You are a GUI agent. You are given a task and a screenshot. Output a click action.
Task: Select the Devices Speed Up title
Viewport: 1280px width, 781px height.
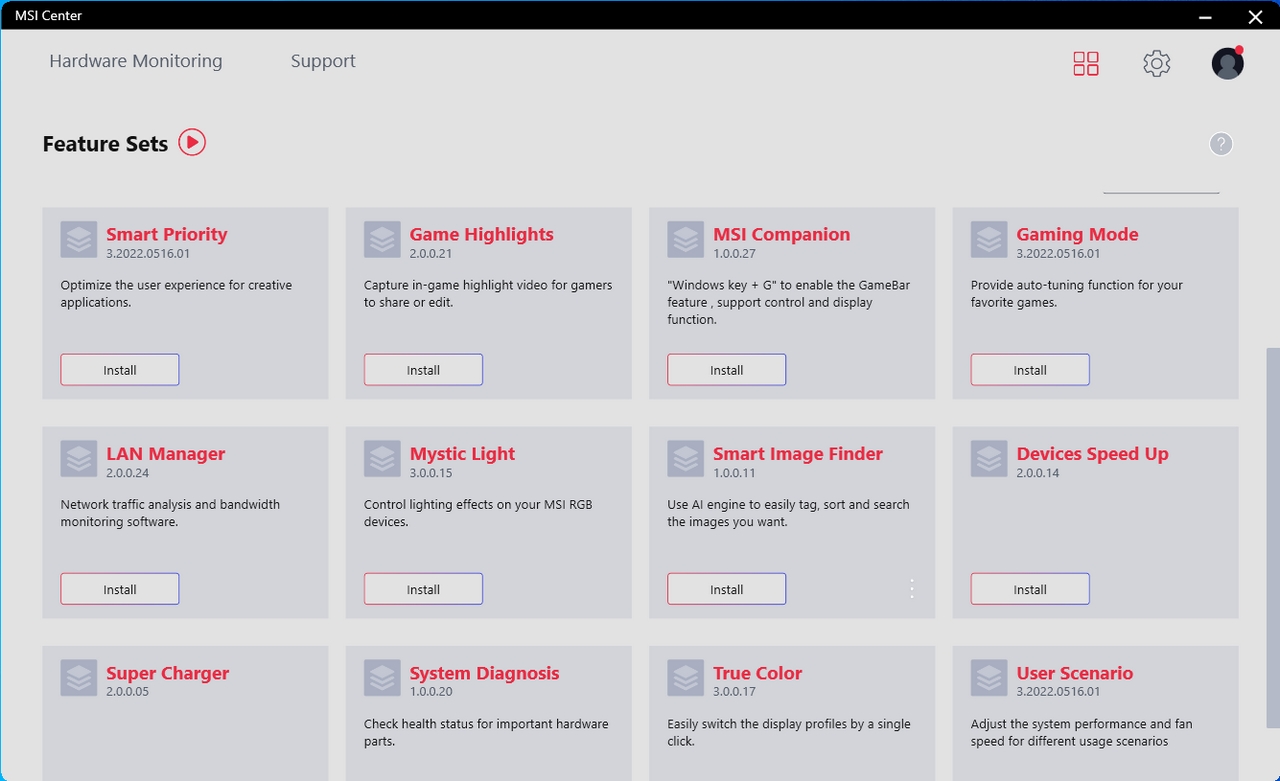(1093, 453)
